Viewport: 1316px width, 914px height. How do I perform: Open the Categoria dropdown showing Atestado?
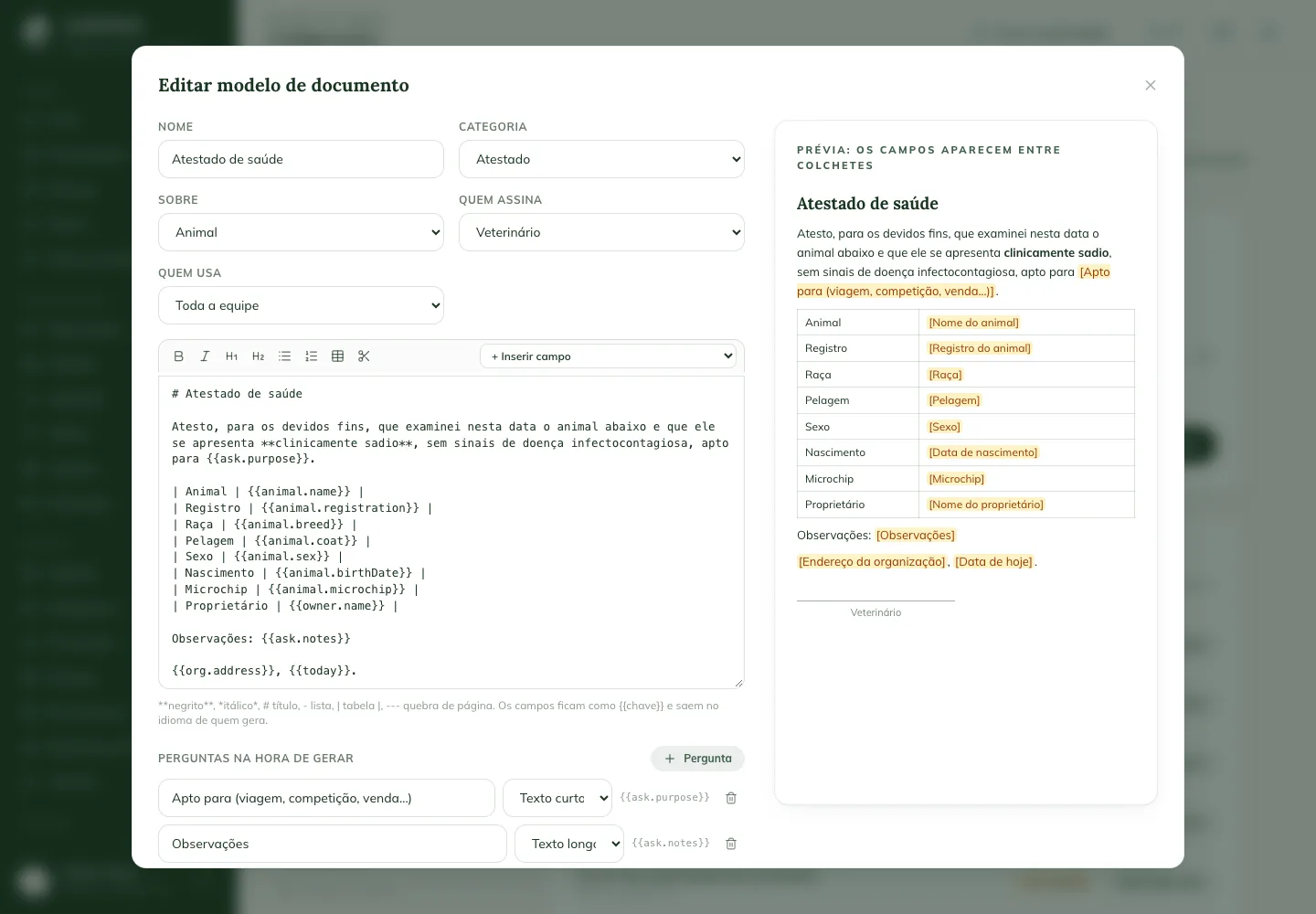pyautogui.click(x=601, y=159)
